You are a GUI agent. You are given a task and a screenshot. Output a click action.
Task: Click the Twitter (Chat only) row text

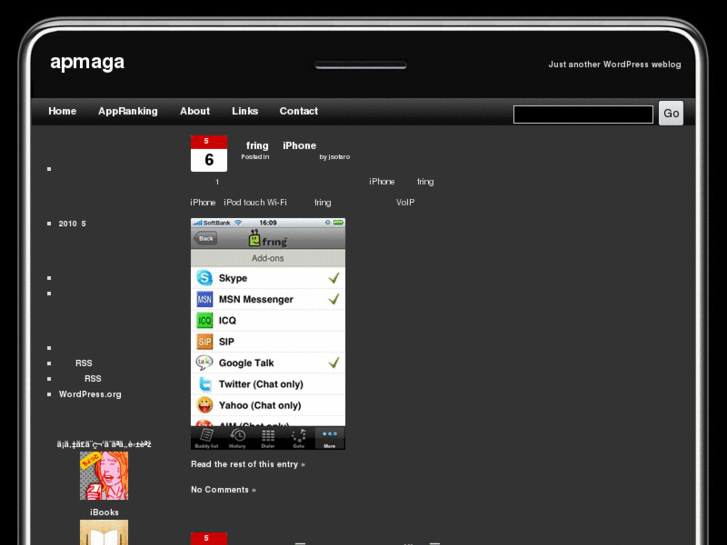coord(261,384)
